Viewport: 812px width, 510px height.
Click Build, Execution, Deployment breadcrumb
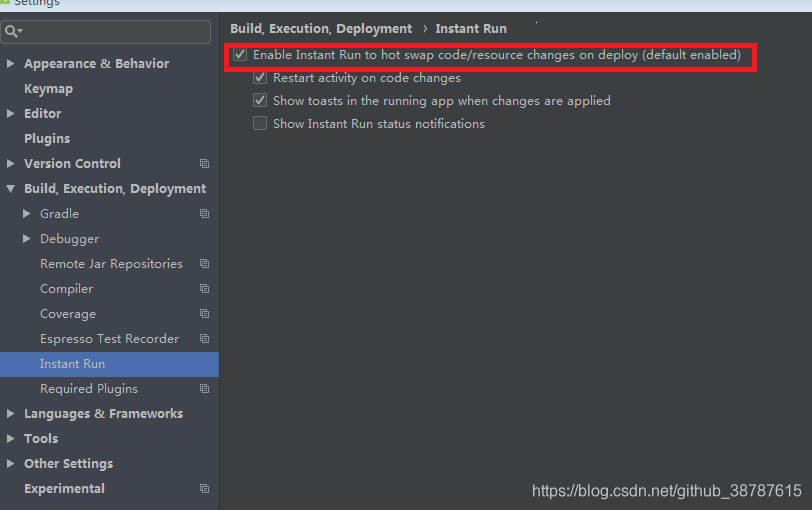321,29
